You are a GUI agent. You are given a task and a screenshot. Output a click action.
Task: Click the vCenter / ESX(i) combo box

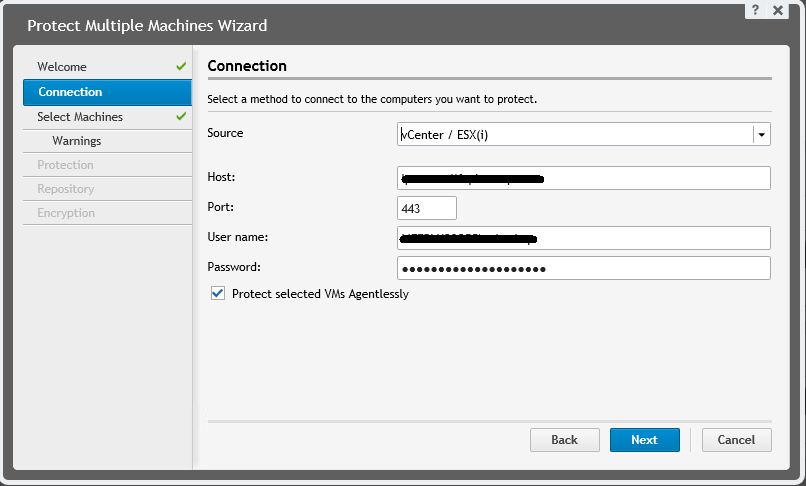575,134
